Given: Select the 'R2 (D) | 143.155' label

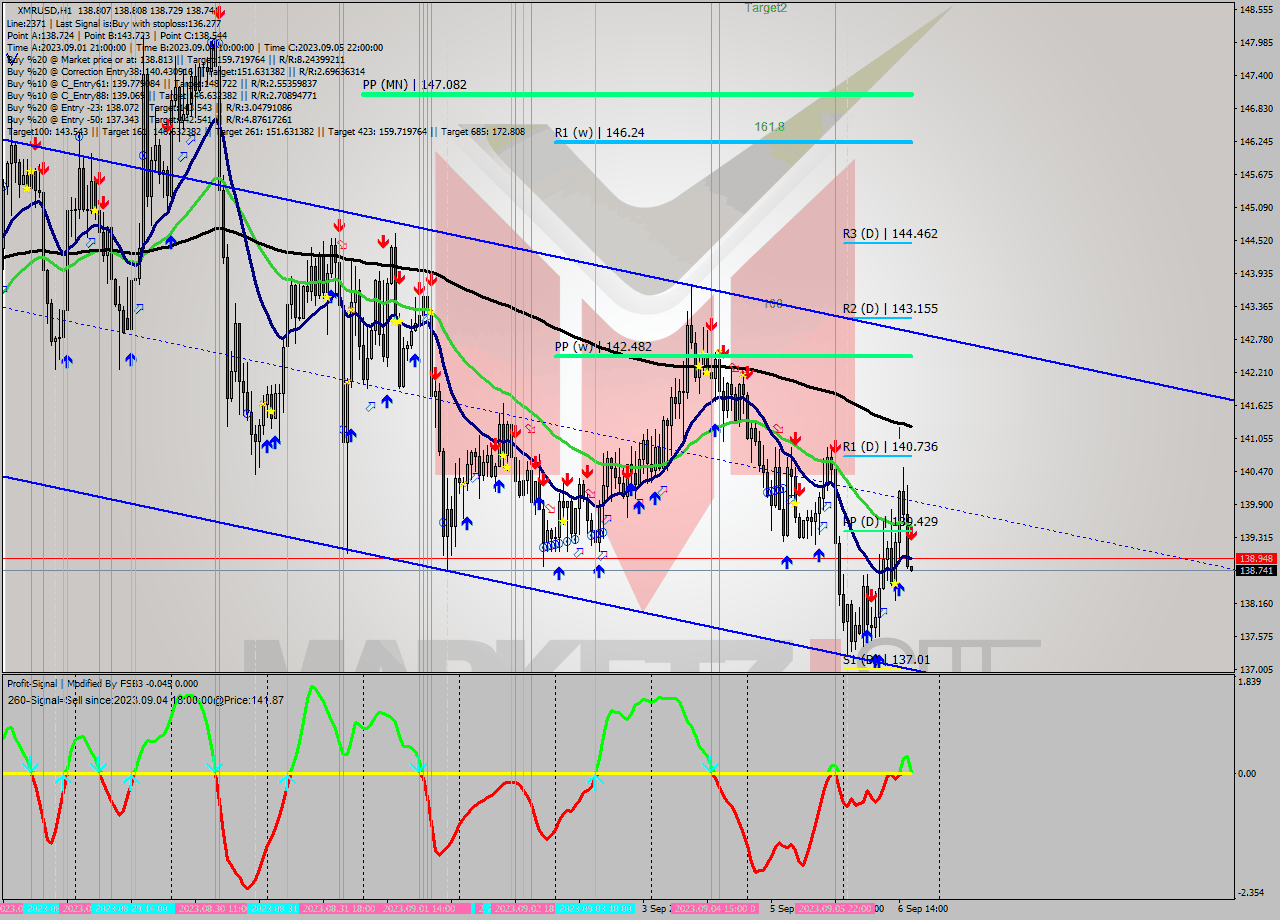Looking at the screenshot, I should pyautogui.click(x=890, y=309).
